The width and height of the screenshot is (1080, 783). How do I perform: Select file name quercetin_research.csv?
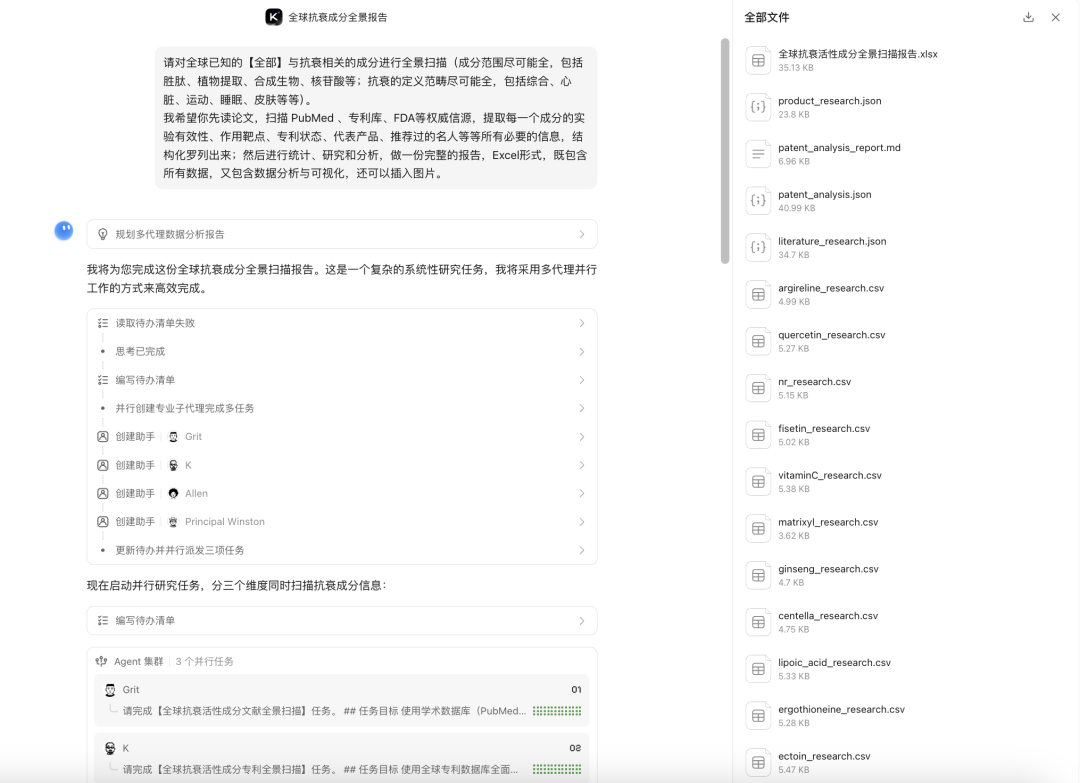tap(831, 335)
